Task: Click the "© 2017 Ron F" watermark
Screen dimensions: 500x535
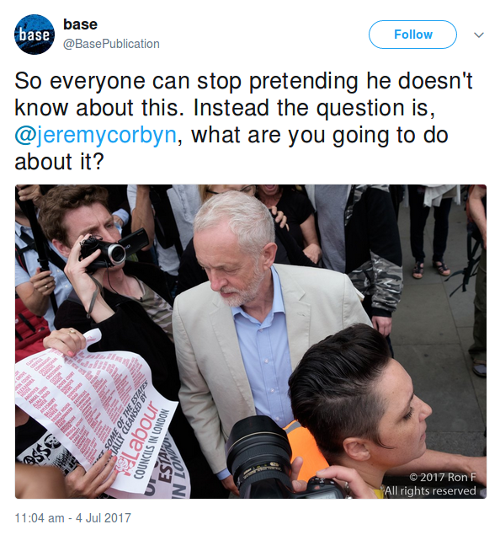Action: pyautogui.click(x=442, y=477)
